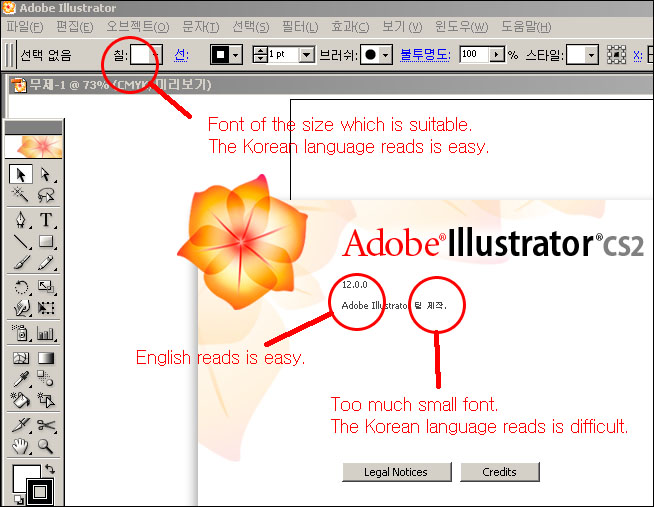Click the brush preview black dot
Image resolution: width=654 pixels, height=507 pixels.
point(370,55)
